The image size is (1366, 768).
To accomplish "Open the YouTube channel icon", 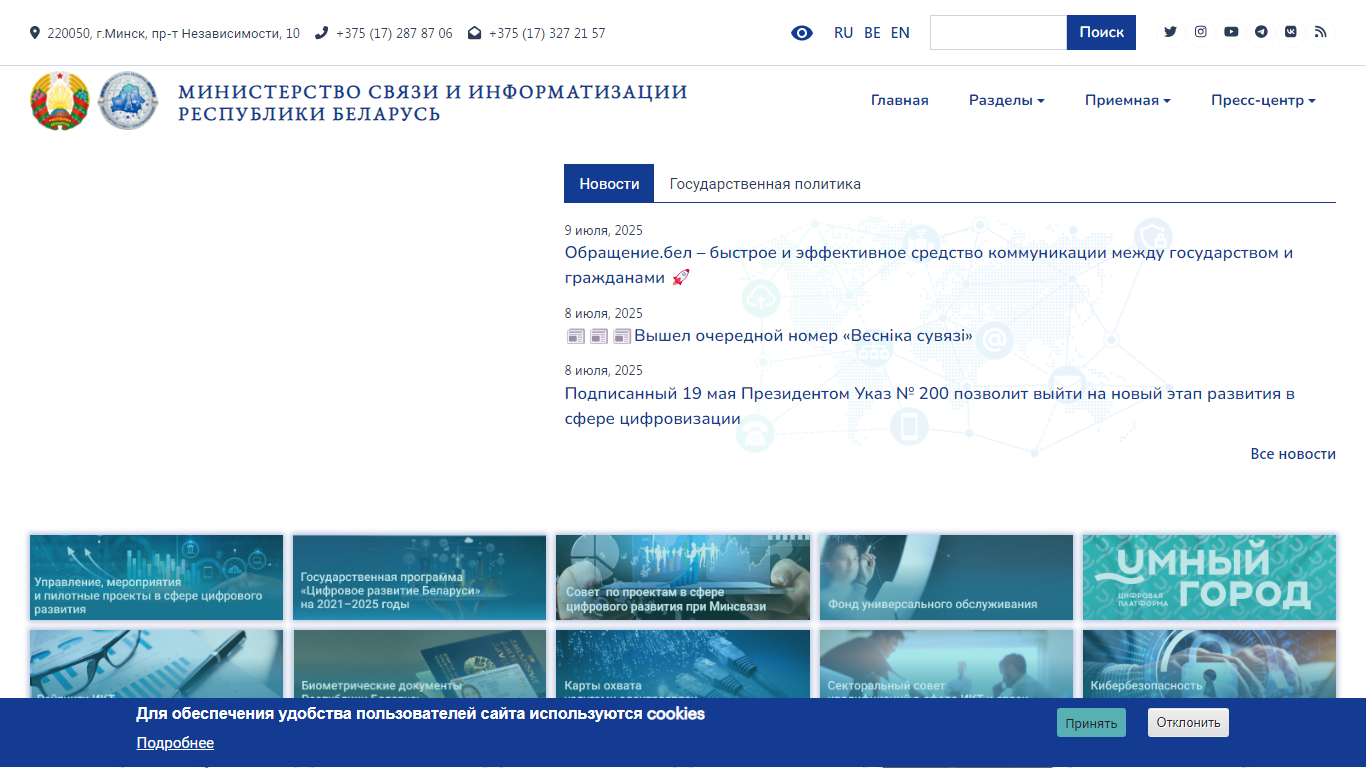I will [1230, 32].
